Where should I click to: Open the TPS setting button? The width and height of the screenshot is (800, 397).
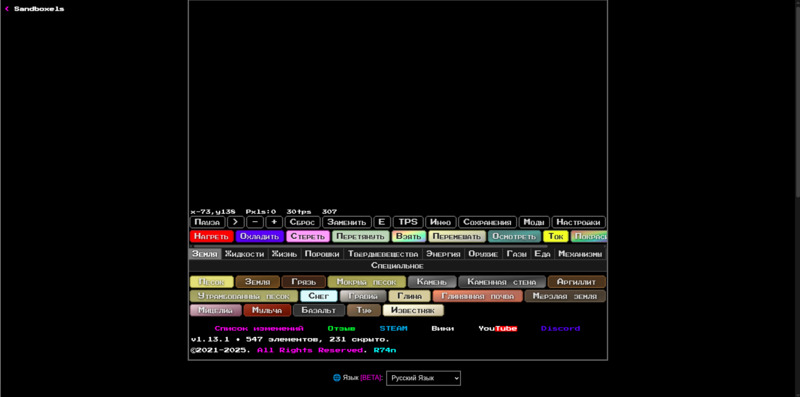408,222
